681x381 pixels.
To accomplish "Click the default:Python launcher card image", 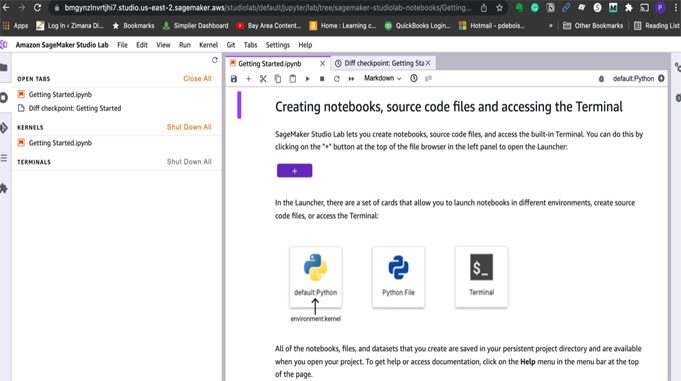I will tap(315, 277).
